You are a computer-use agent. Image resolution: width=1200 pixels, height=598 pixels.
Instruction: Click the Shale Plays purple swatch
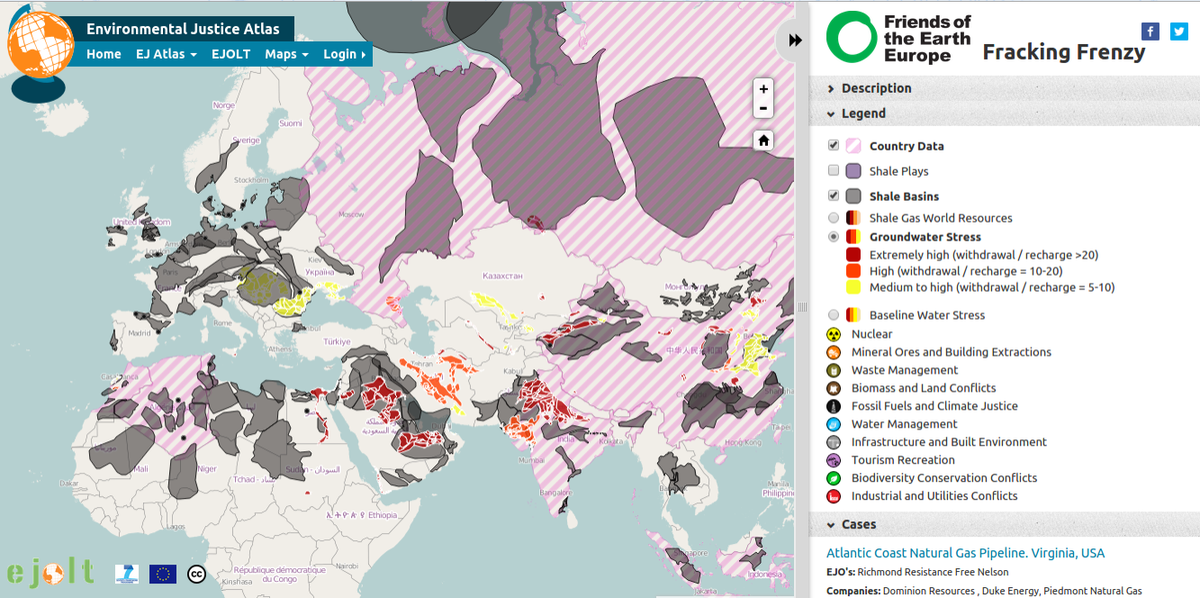click(x=854, y=171)
